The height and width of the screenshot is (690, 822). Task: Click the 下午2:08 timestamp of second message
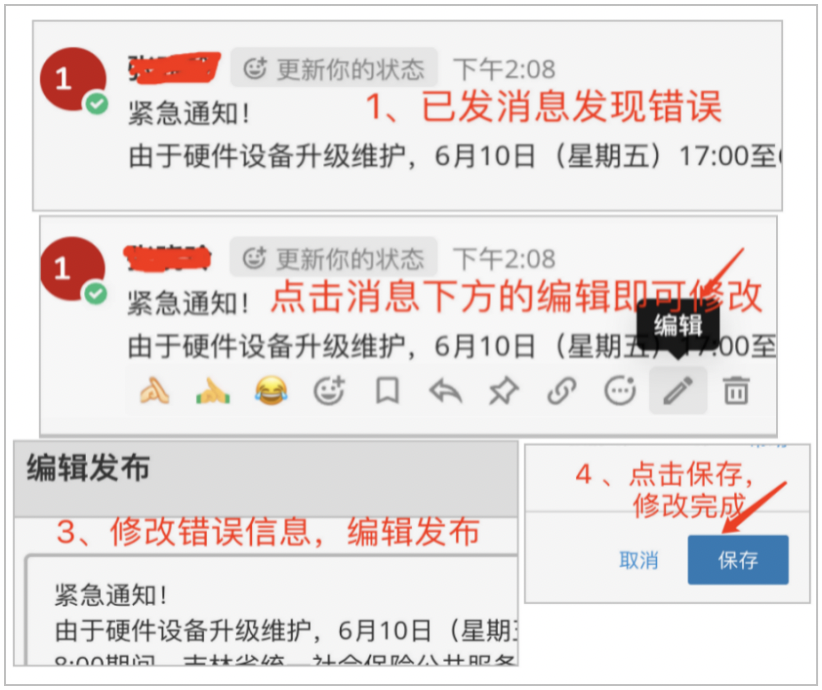[x=504, y=258]
